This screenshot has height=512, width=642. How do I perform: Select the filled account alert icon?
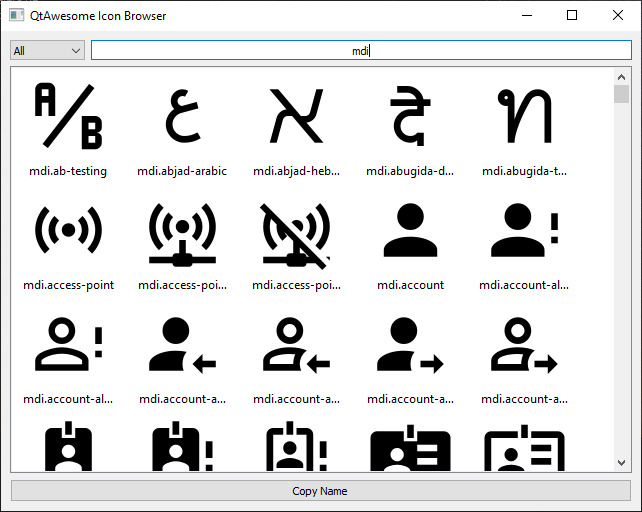[524, 230]
